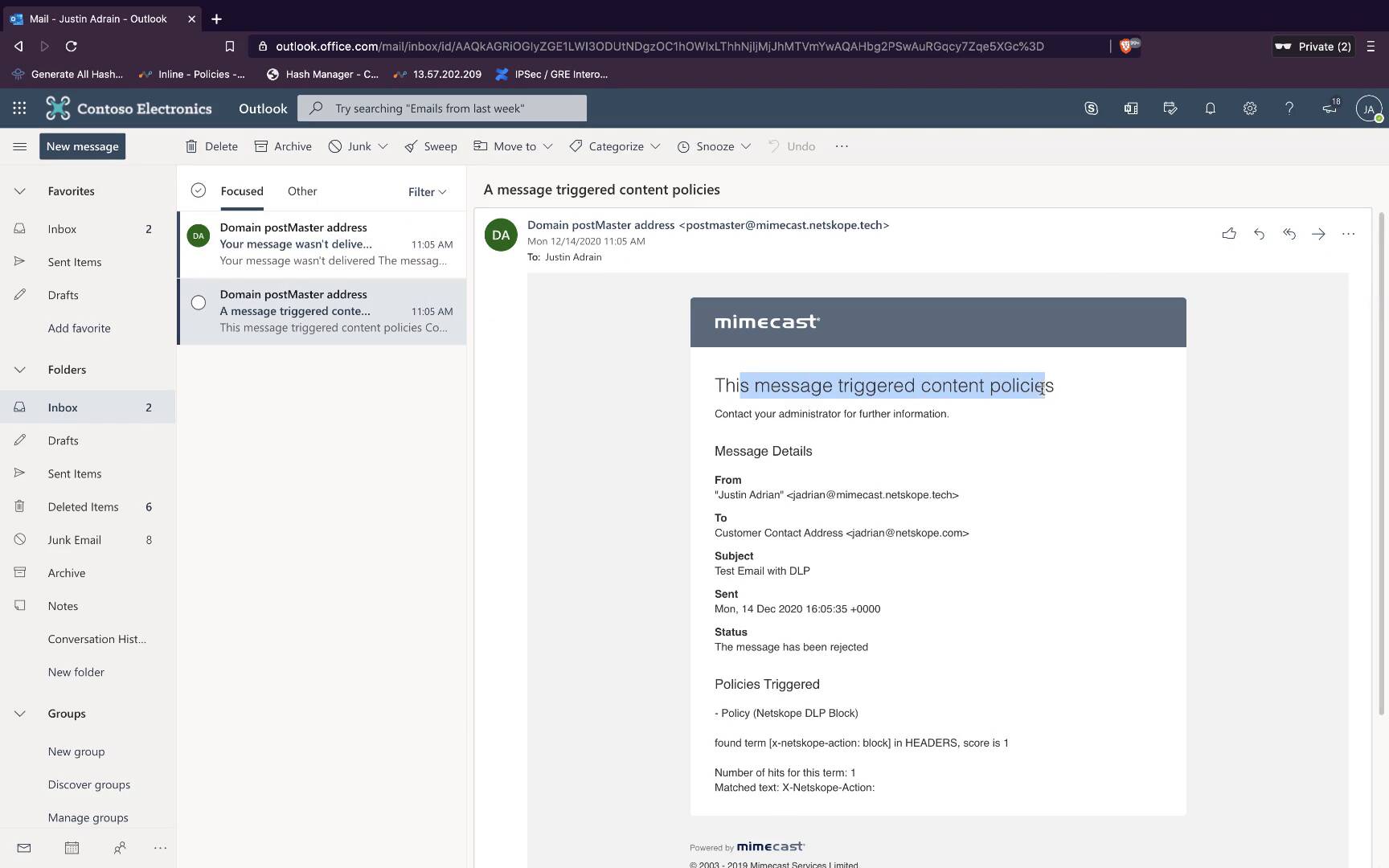The width and height of the screenshot is (1389, 868).
Task: Switch to Calendar in bottom navigation
Action: click(72, 848)
